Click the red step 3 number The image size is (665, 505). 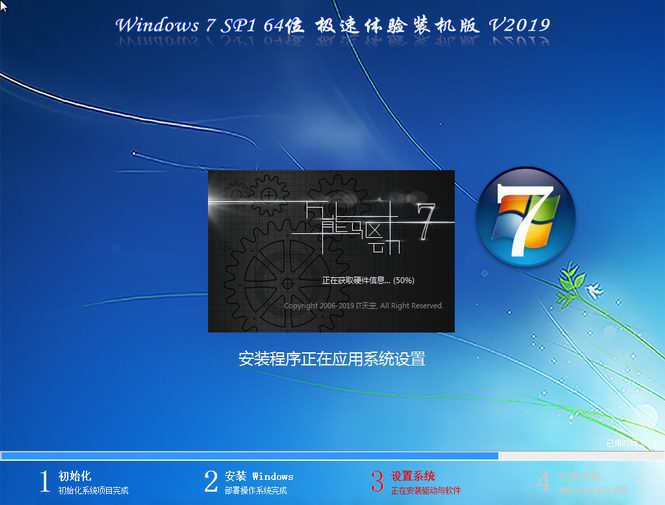(377, 482)
